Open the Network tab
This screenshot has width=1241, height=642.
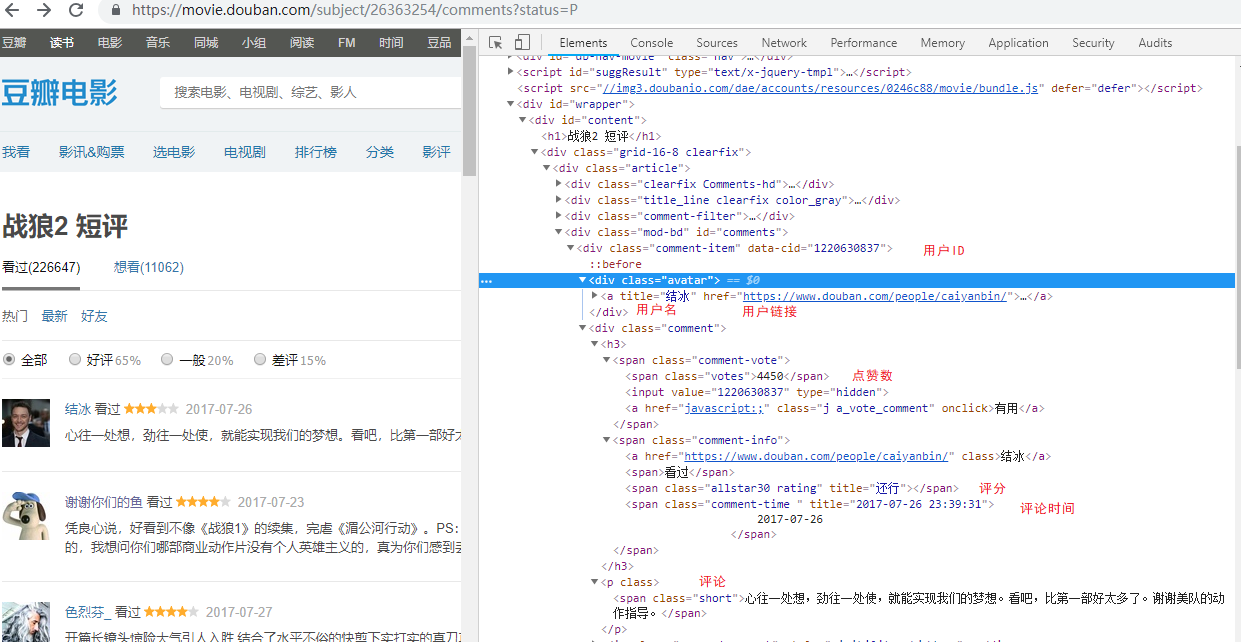point(784,43)
